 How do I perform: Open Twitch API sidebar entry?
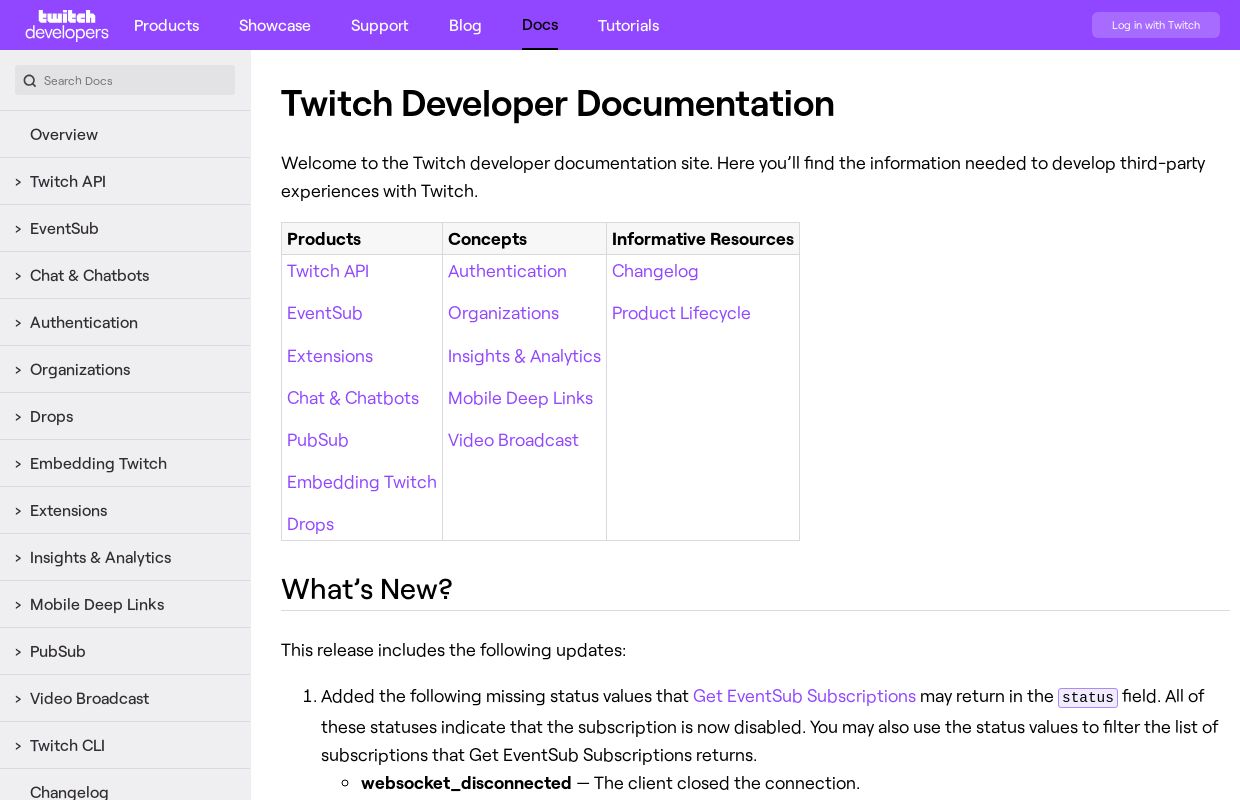tap(68, 181)
